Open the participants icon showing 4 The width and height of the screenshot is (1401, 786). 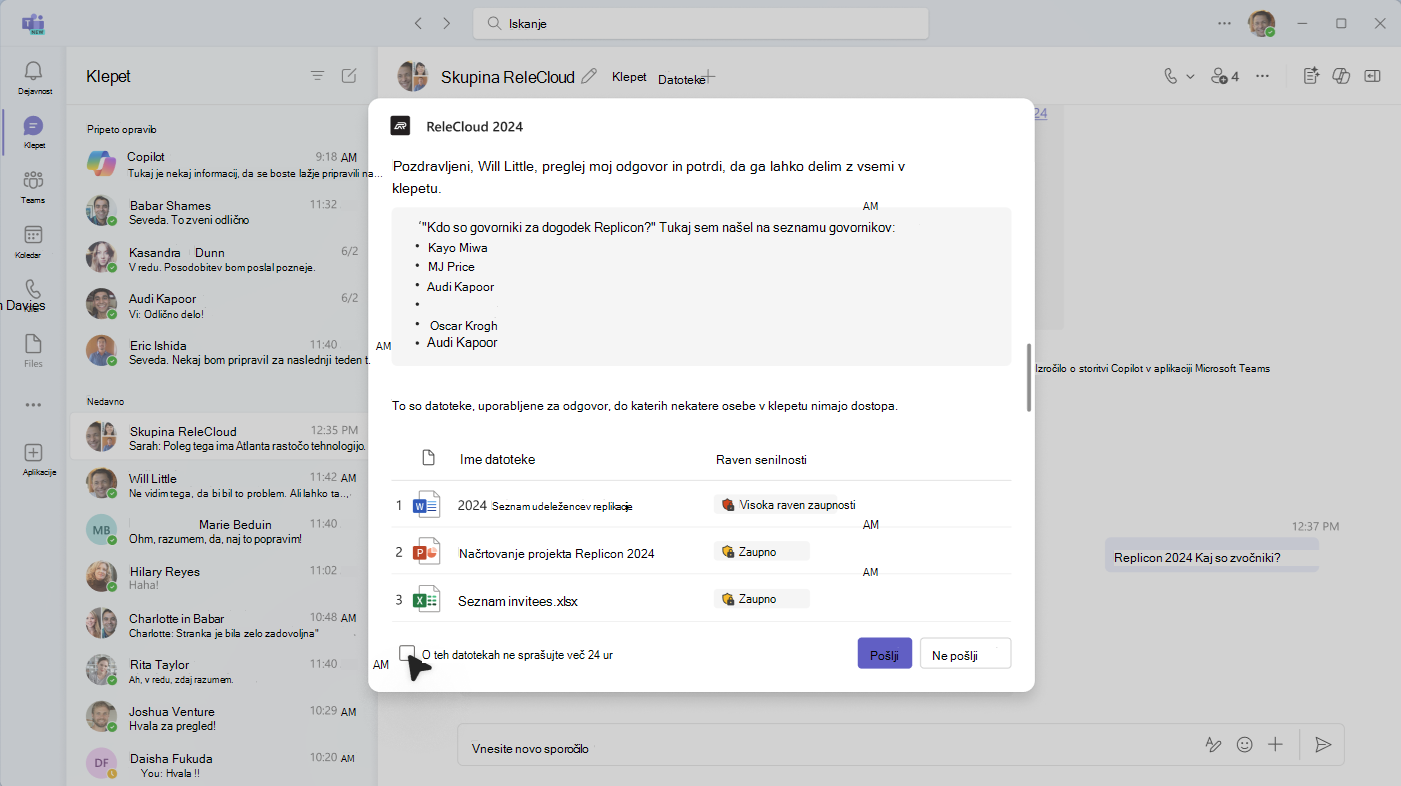pos(1225,76)
